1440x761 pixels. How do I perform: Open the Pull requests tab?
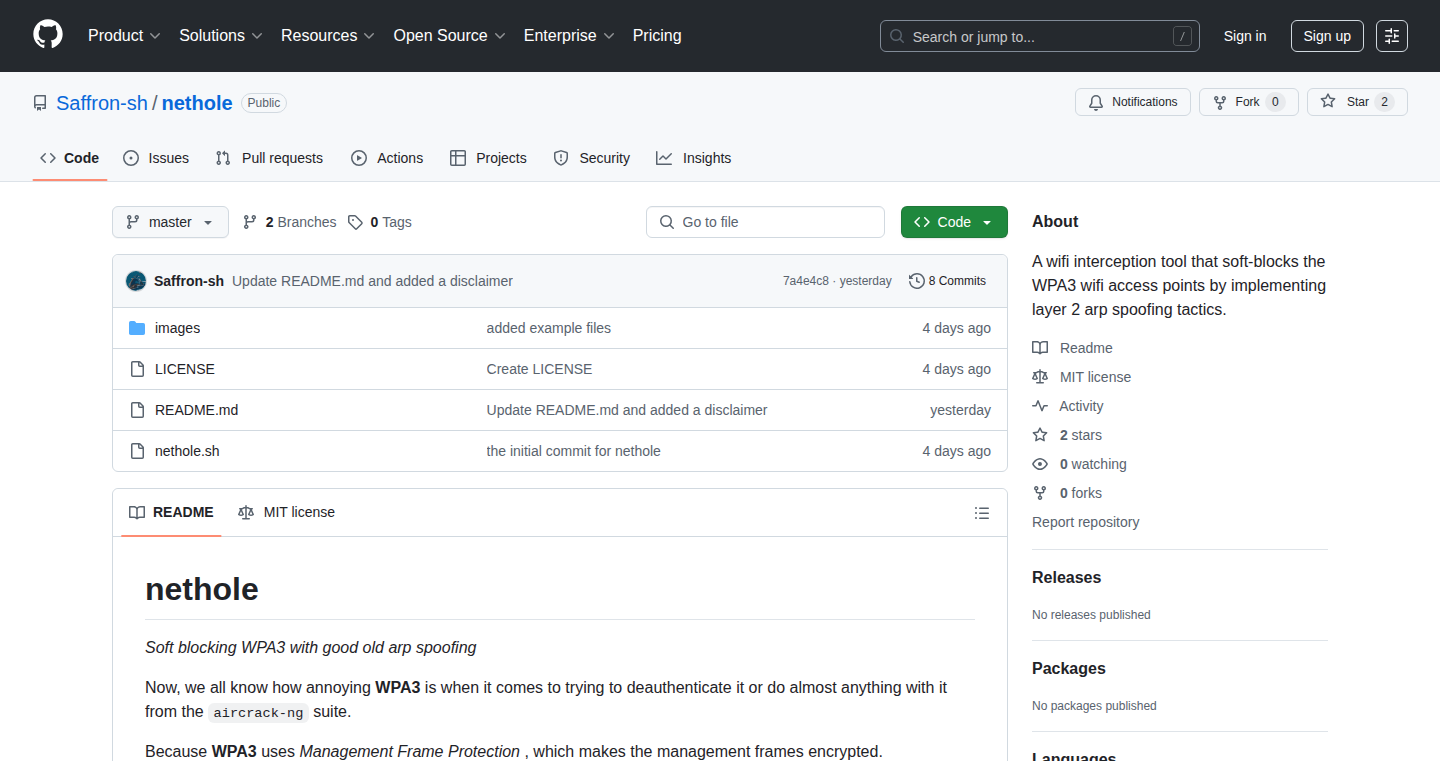point(270,158)
